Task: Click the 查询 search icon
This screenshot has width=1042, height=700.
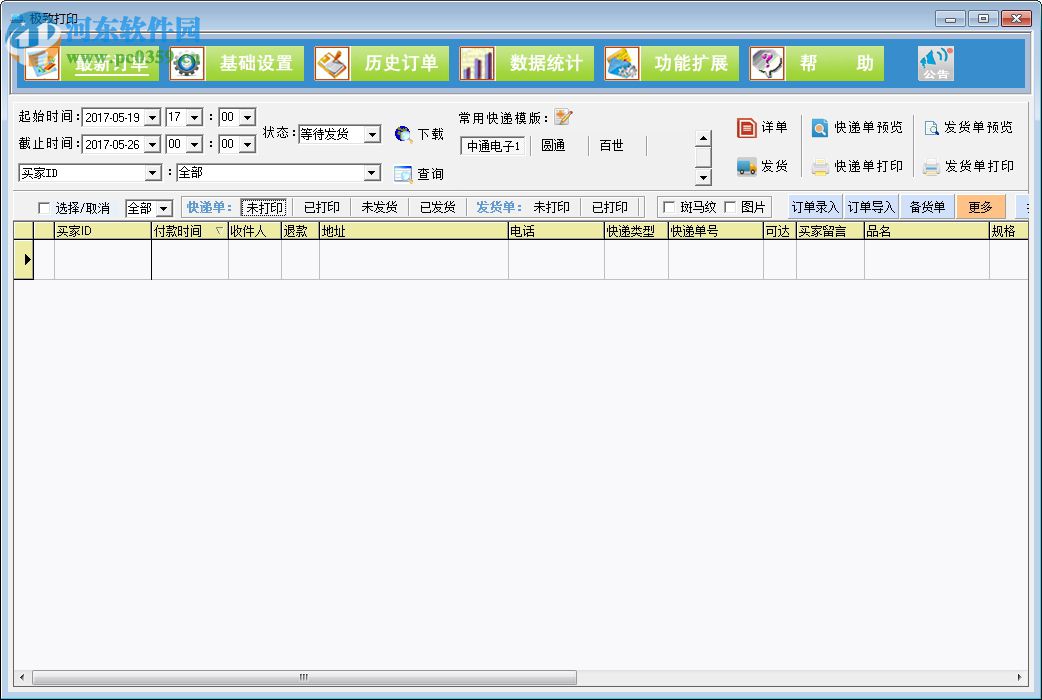Action: 403,174
